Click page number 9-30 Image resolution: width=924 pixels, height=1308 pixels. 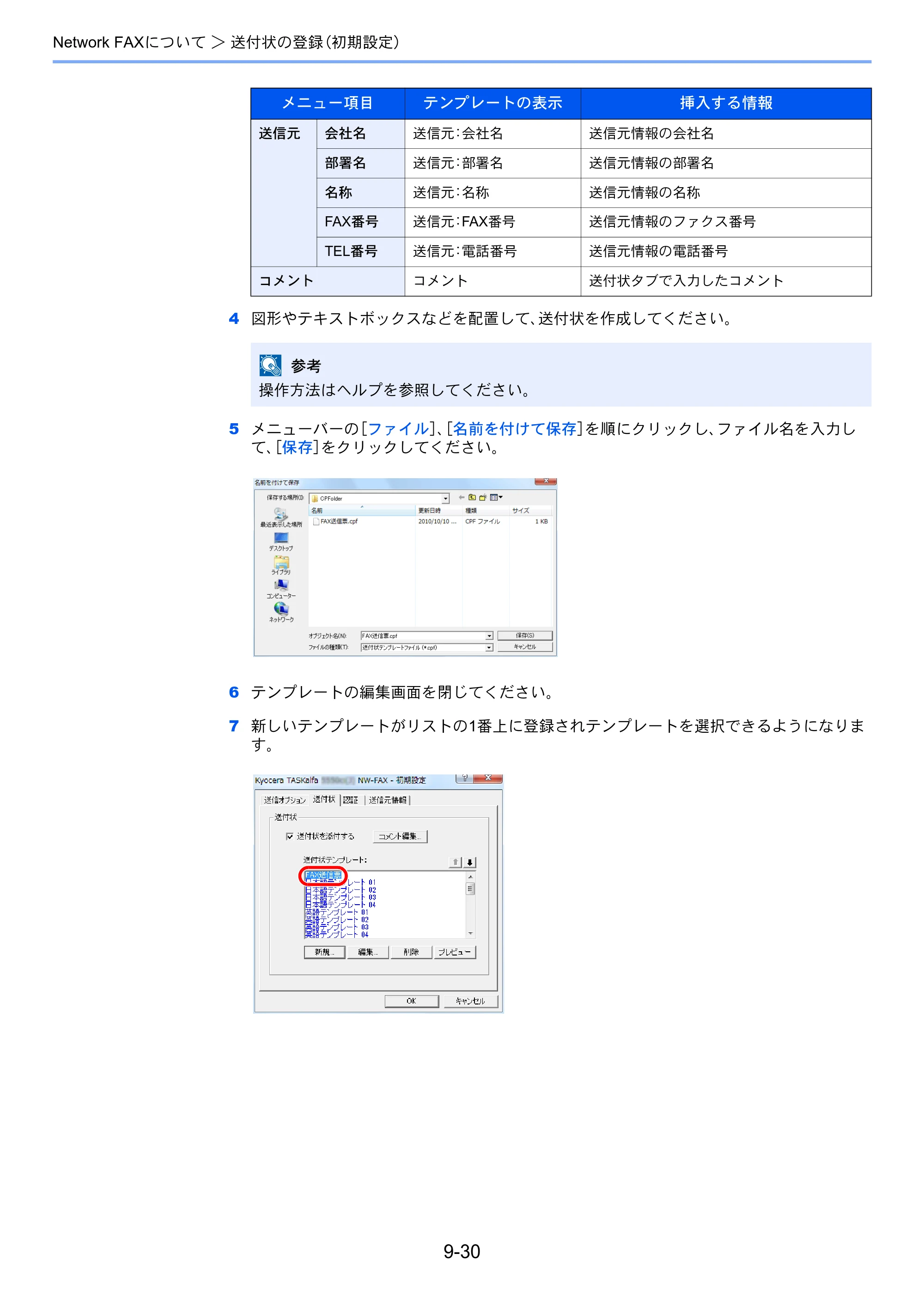462,1252
